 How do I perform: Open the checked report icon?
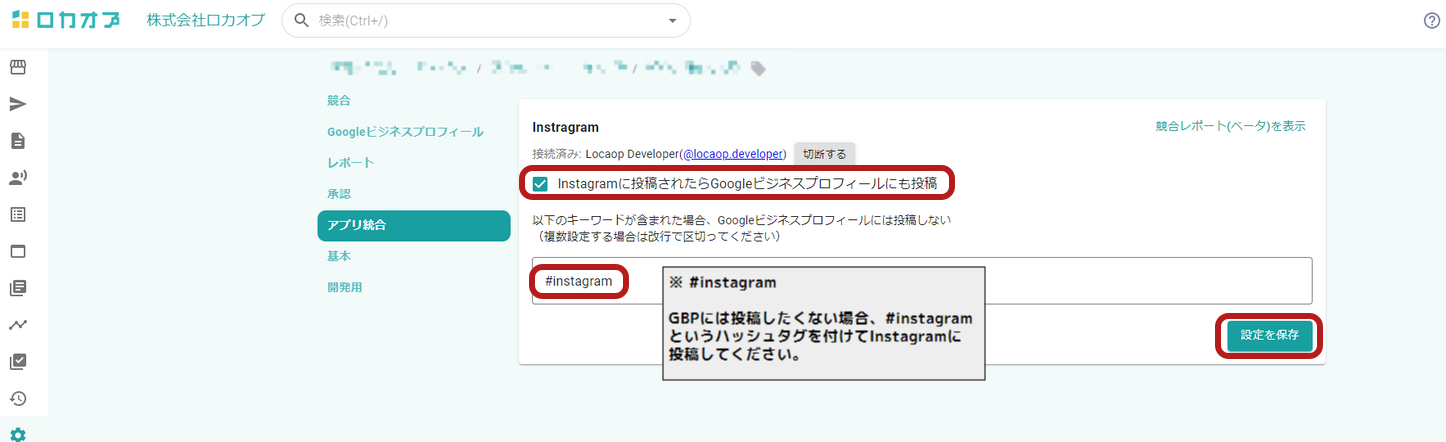[18, 362]
